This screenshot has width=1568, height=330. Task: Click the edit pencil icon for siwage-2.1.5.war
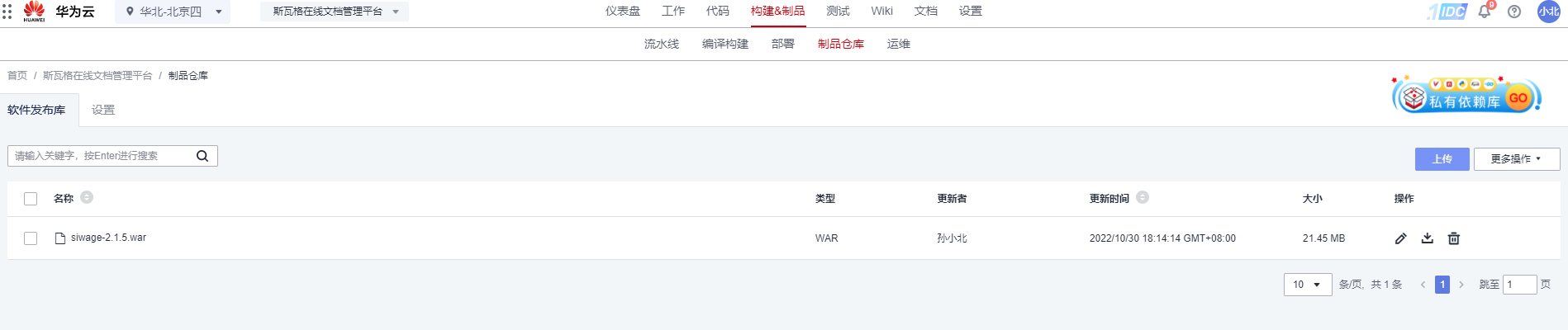[x=1400, y=238]
